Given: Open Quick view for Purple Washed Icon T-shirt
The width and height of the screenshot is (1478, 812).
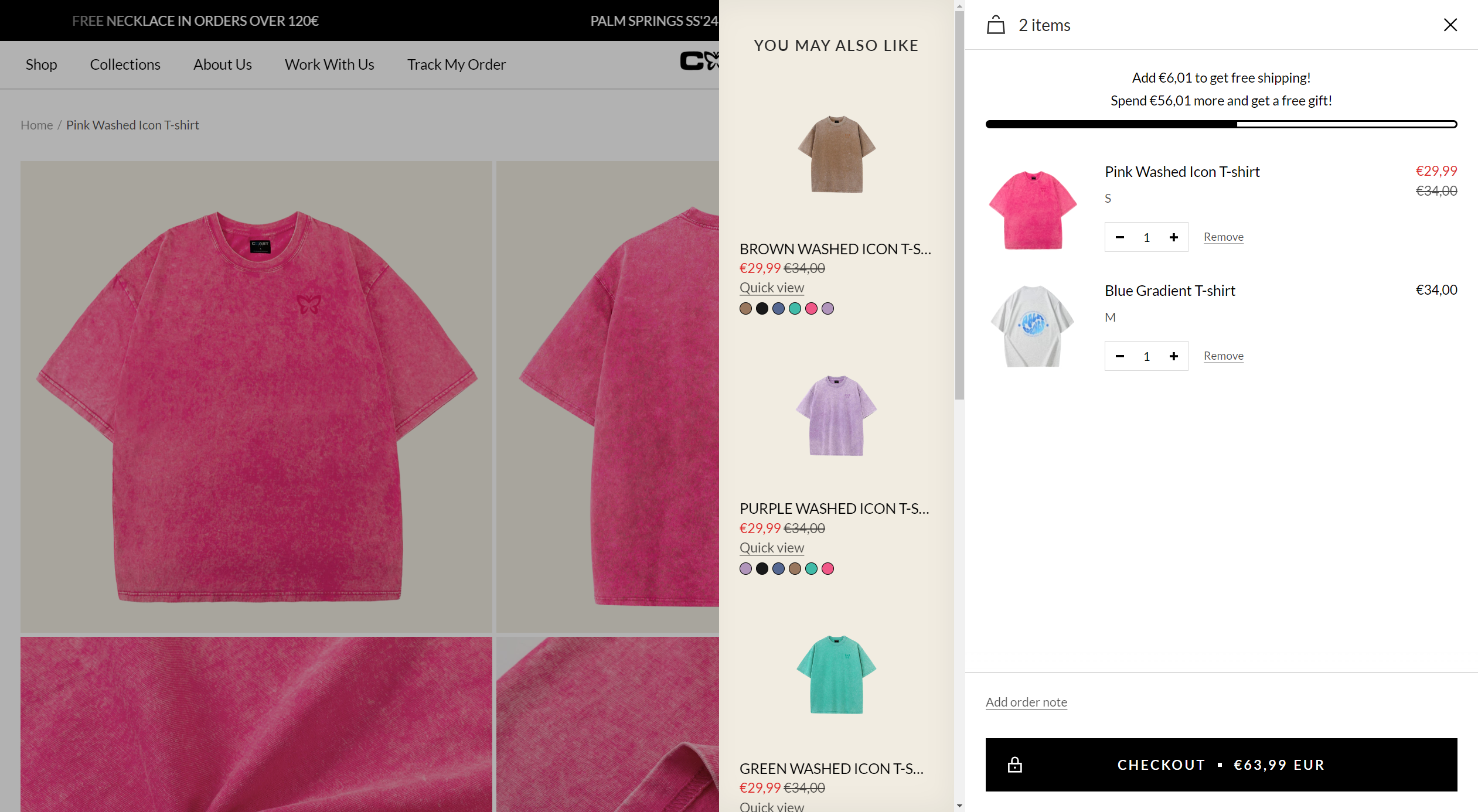Looking at the screenshot, I should 771,548.
